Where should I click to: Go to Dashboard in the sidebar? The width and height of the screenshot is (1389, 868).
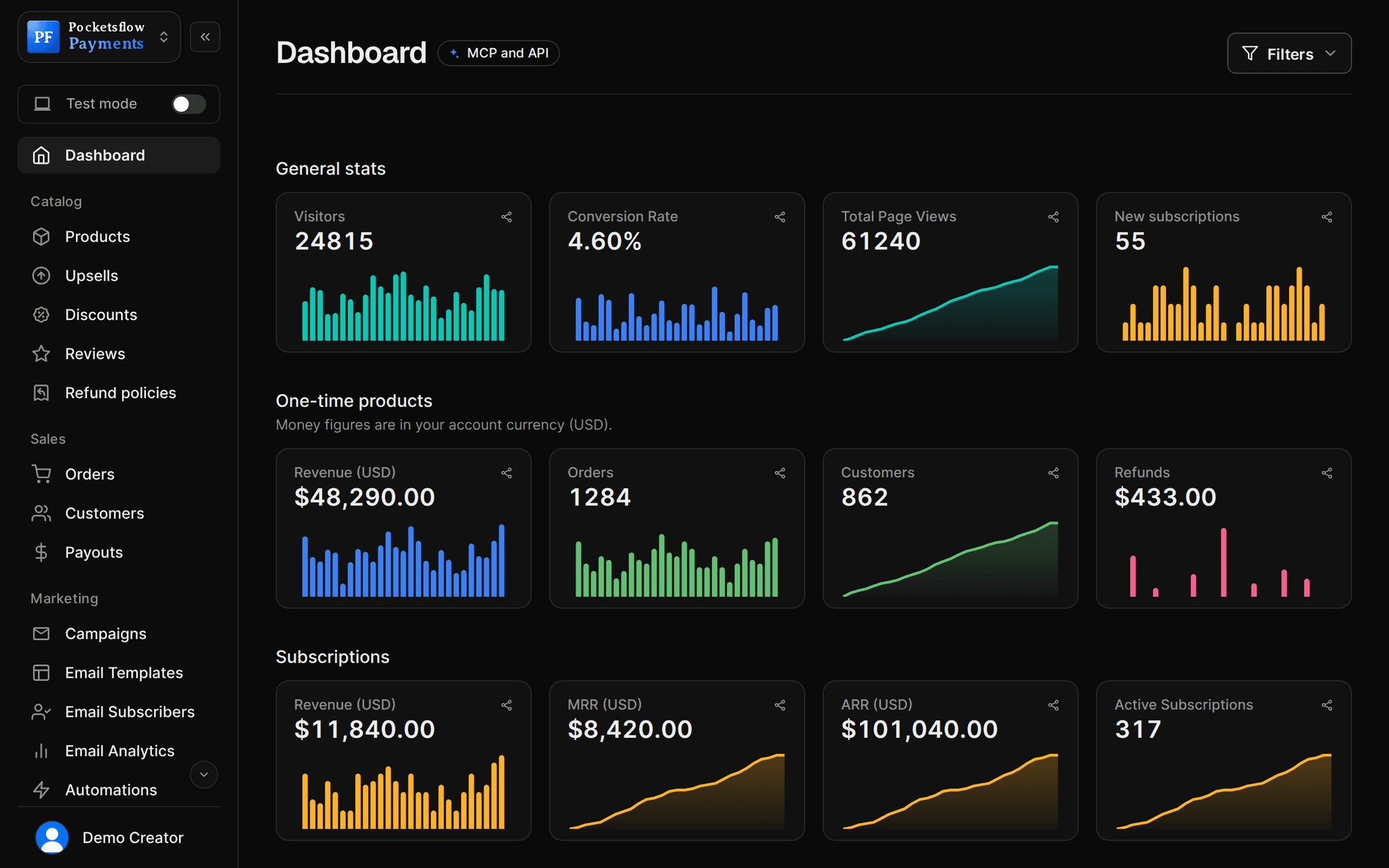(x=119, y=155)
